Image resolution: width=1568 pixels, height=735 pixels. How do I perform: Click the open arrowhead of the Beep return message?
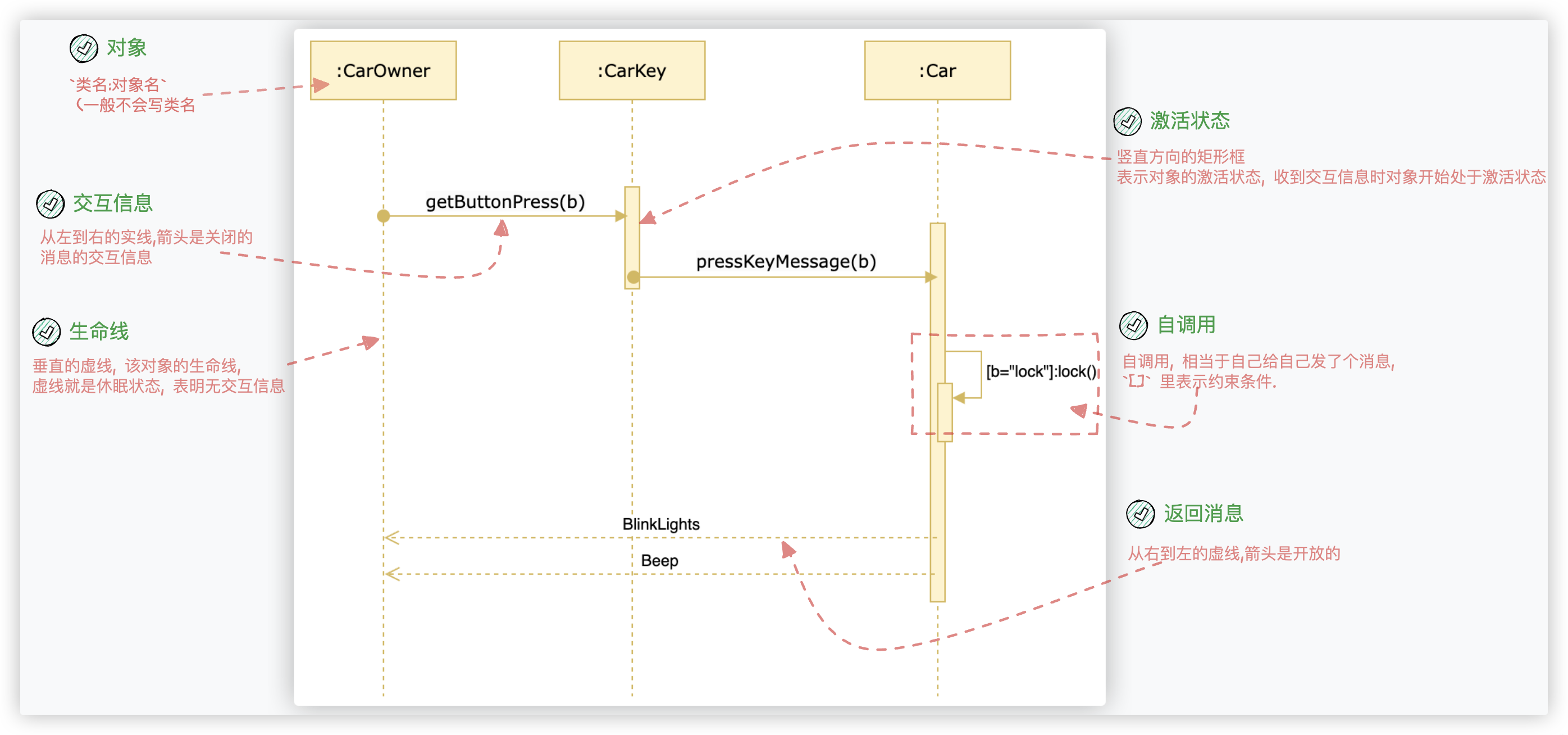(x=392, y=574)
